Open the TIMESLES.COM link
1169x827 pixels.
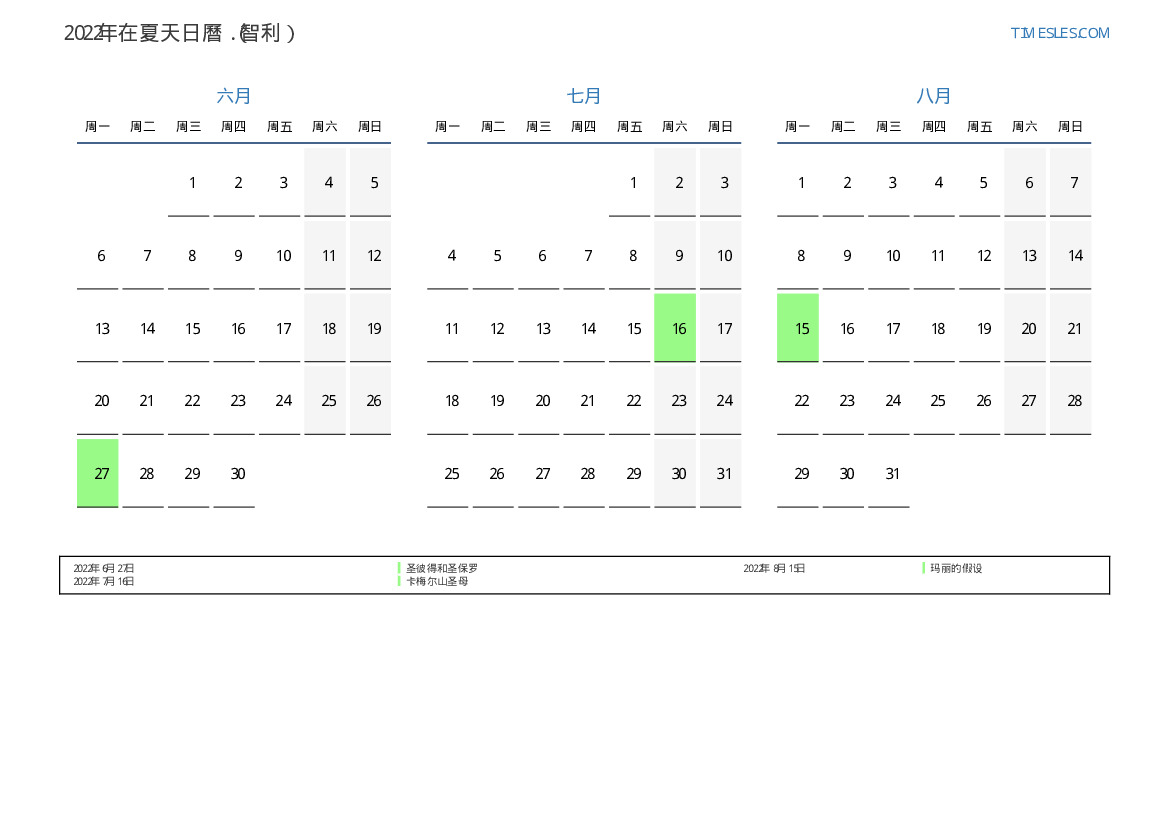pos(1059,33)
